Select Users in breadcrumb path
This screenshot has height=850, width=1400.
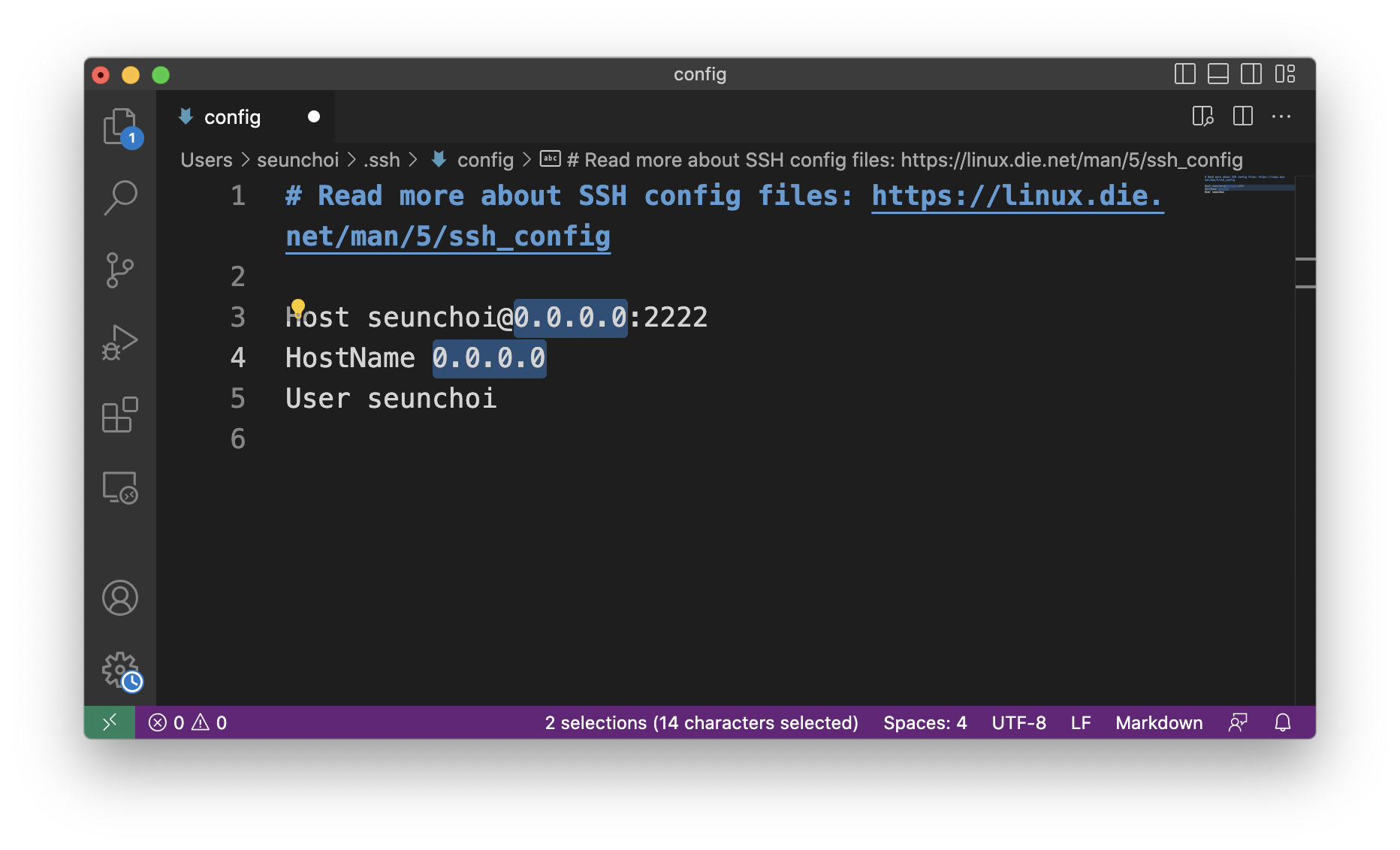click(x=207, y=160)
